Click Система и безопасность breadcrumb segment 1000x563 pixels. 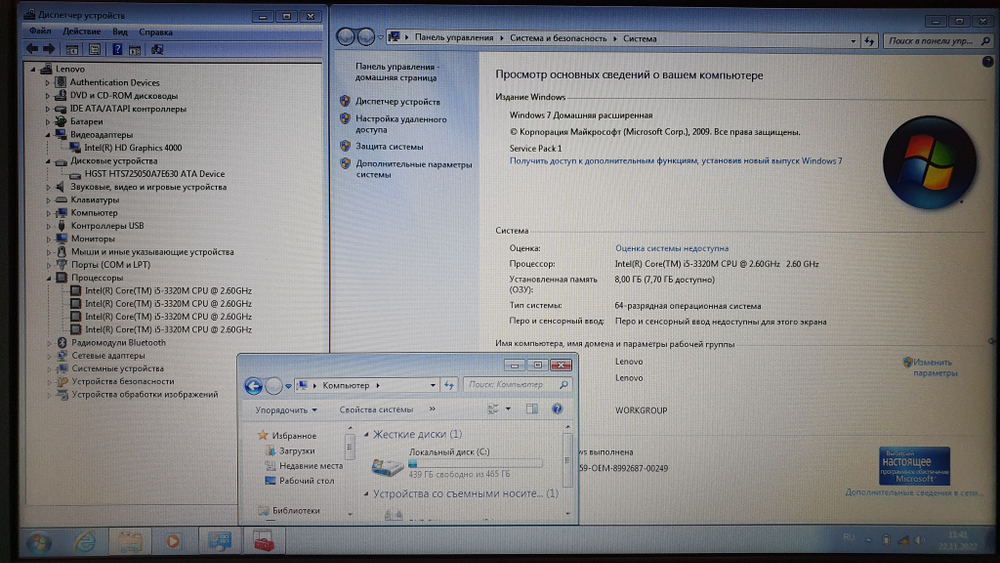pos(558,38)
